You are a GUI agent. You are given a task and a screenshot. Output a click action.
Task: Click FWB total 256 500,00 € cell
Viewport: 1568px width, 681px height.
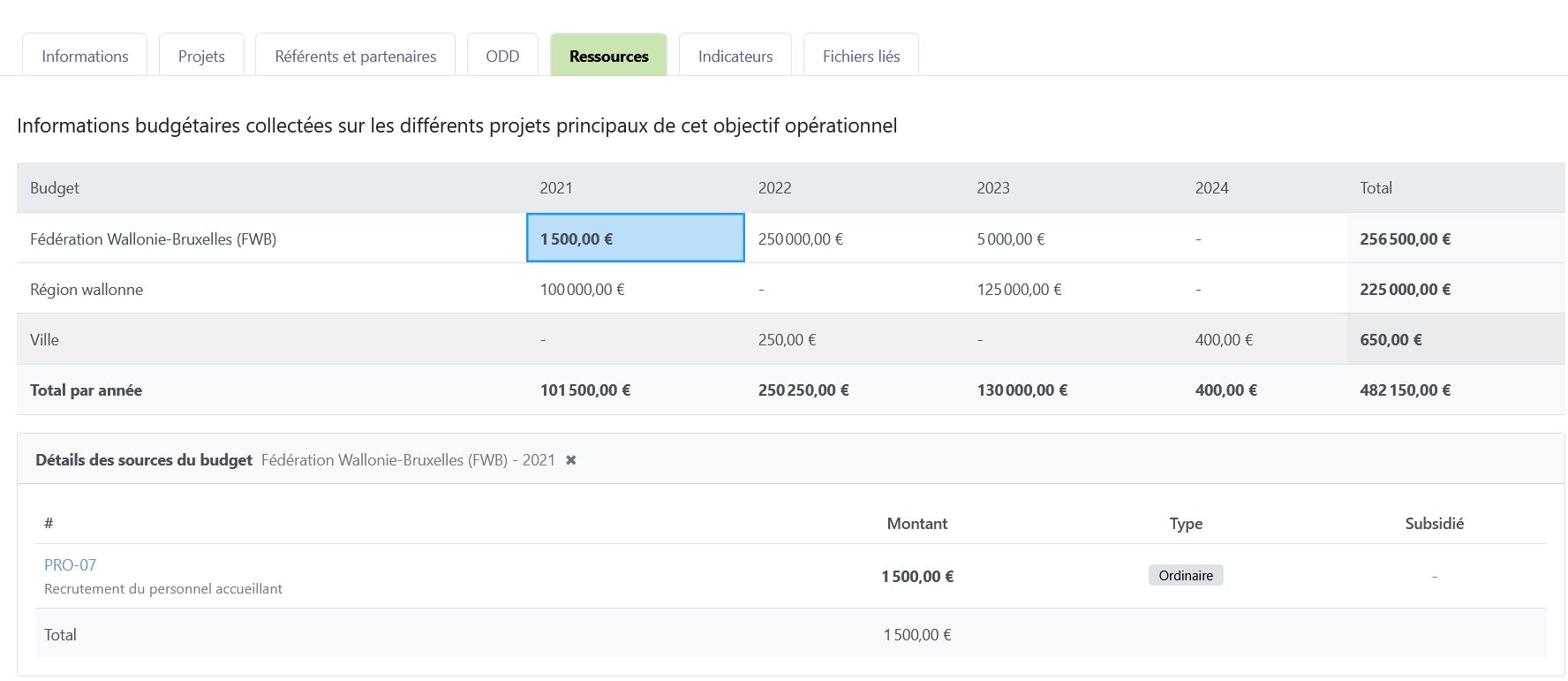click(1405, 238)
